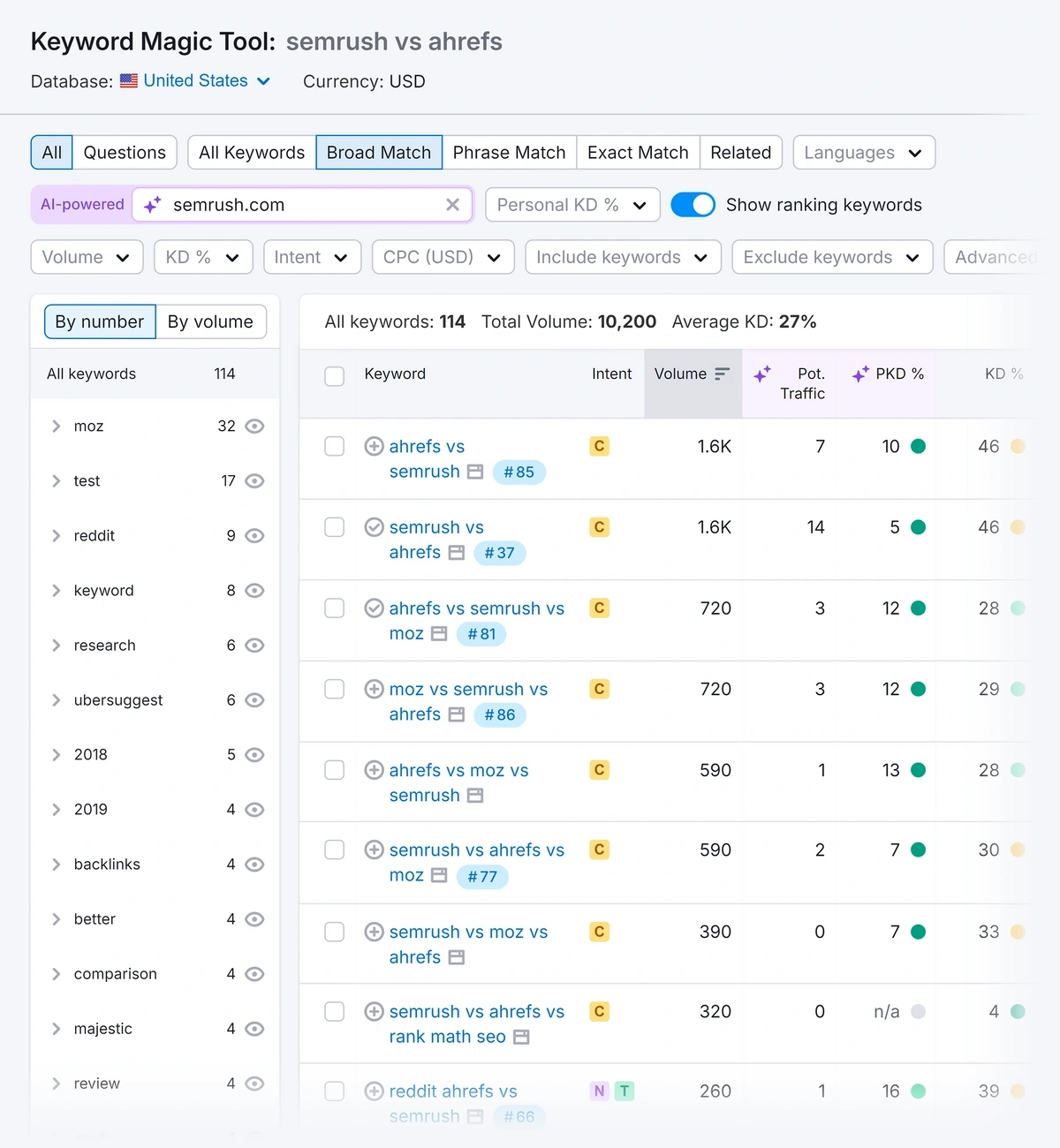Open the Intent filter dropdown
Viewport: 1060px width, 1148px height.
312,257
